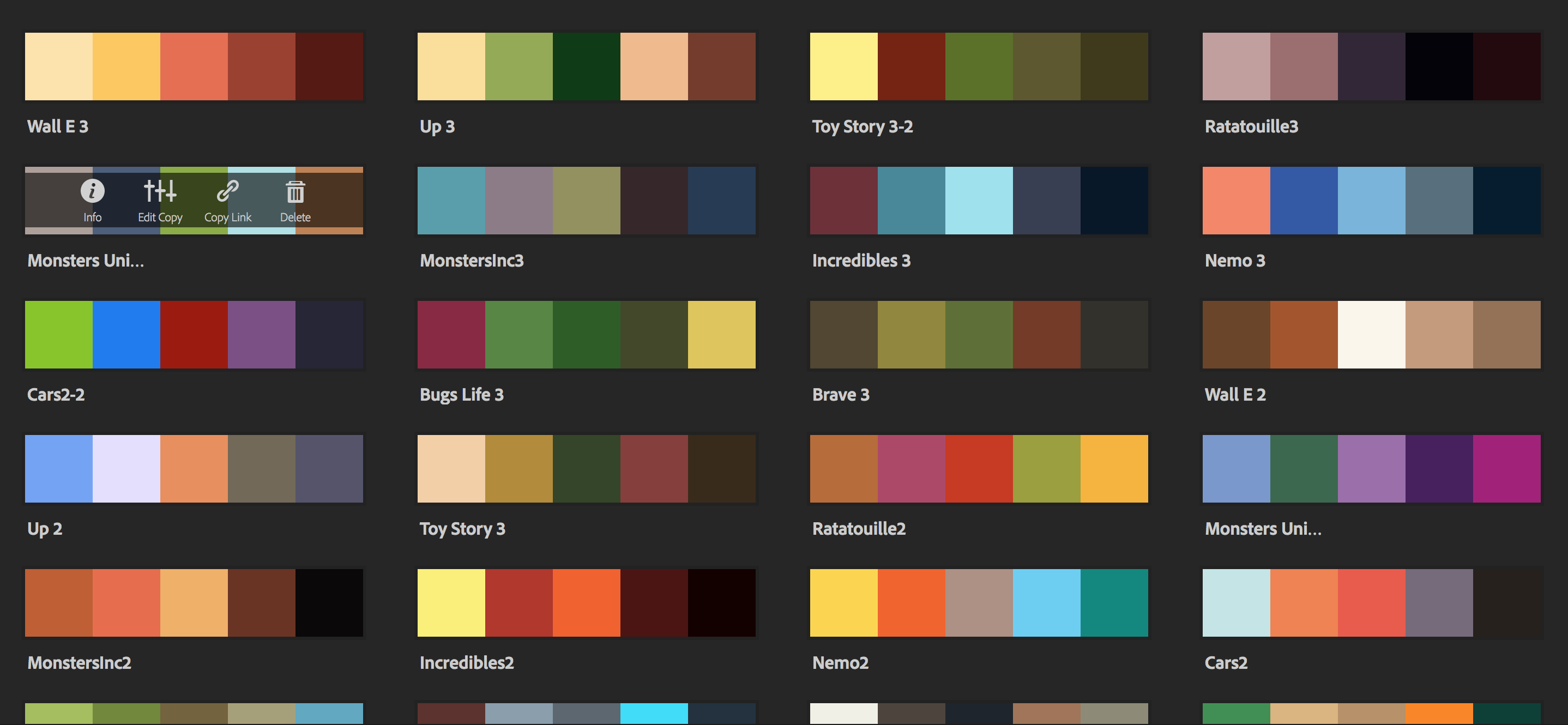Screen dimensions: 1568x725
Task: Select the peach swatch in Toy Story 3
Action: [451, 469]
